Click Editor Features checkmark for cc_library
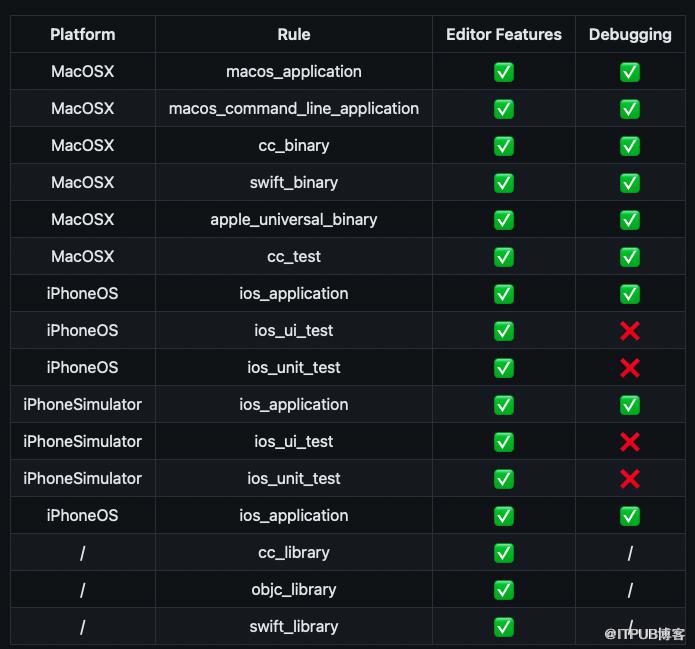Image resolution: width=695 pixels, height=649 pixels. pyautogui.click(x=504, y=553)
